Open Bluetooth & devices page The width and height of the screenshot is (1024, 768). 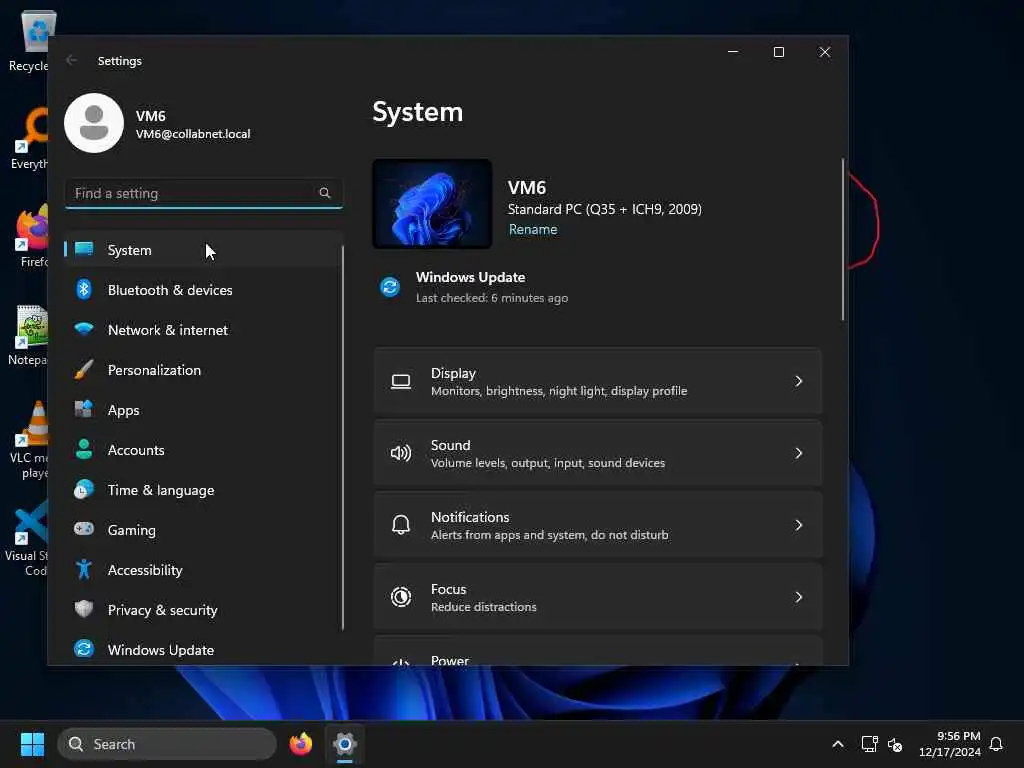203,289
